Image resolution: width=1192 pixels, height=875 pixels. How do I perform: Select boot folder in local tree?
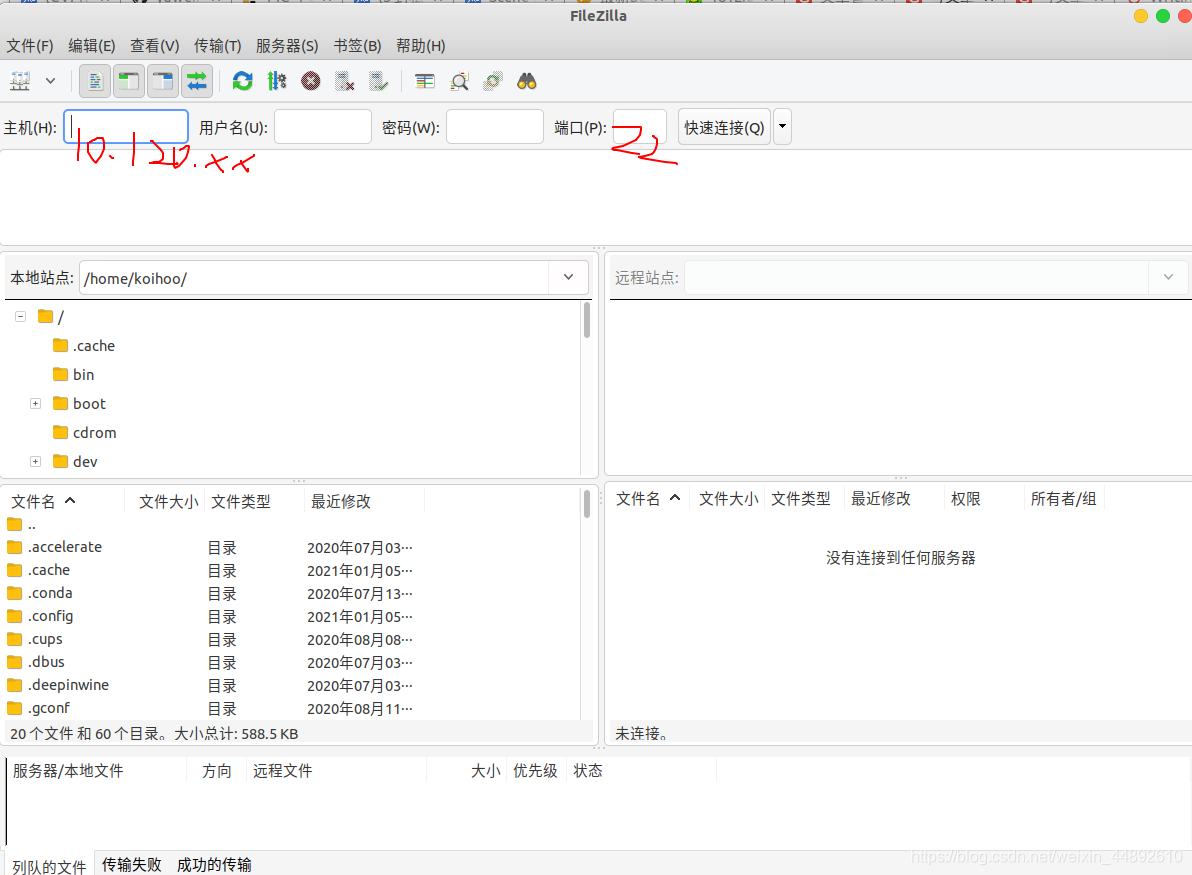click(x=80, y=404)
